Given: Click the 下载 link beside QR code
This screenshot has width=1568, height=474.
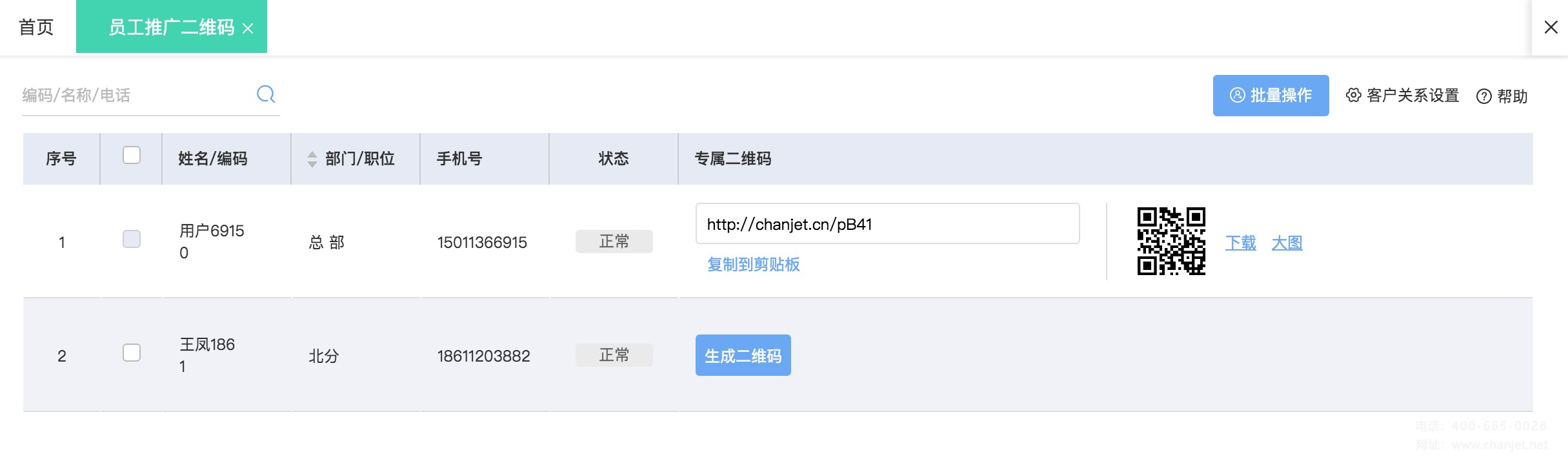Looking at the screenshot, I should click(x=1241, y=243).
